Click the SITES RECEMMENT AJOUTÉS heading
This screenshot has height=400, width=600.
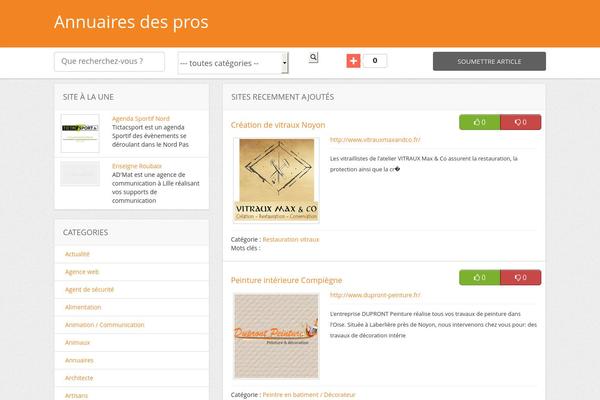(x=282, y=97)
